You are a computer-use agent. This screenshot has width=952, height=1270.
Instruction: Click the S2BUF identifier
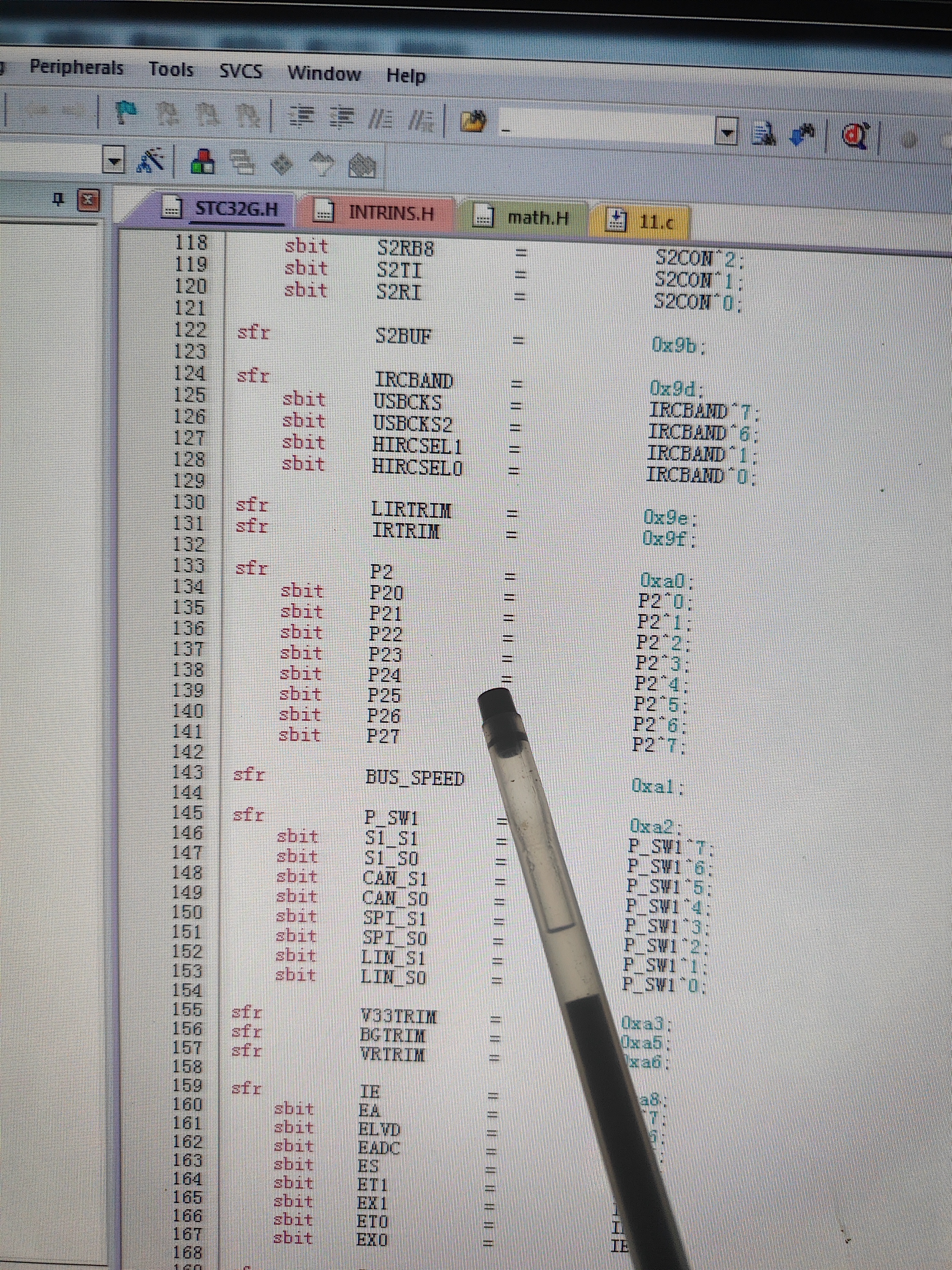point(403,335)
